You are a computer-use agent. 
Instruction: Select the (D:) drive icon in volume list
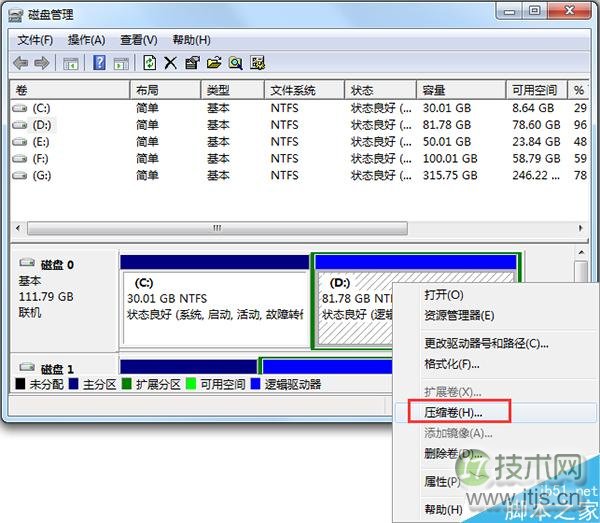[x=20, y=125]
